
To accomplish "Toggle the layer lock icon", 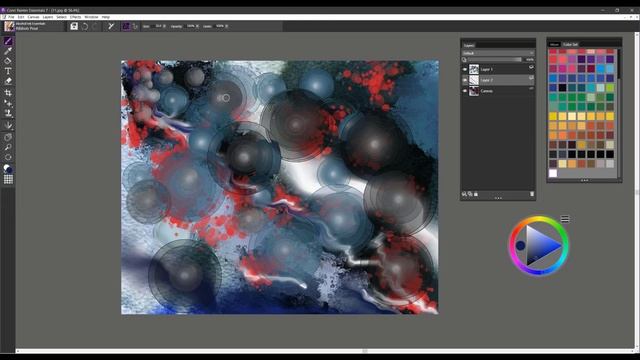I will 476,194.
